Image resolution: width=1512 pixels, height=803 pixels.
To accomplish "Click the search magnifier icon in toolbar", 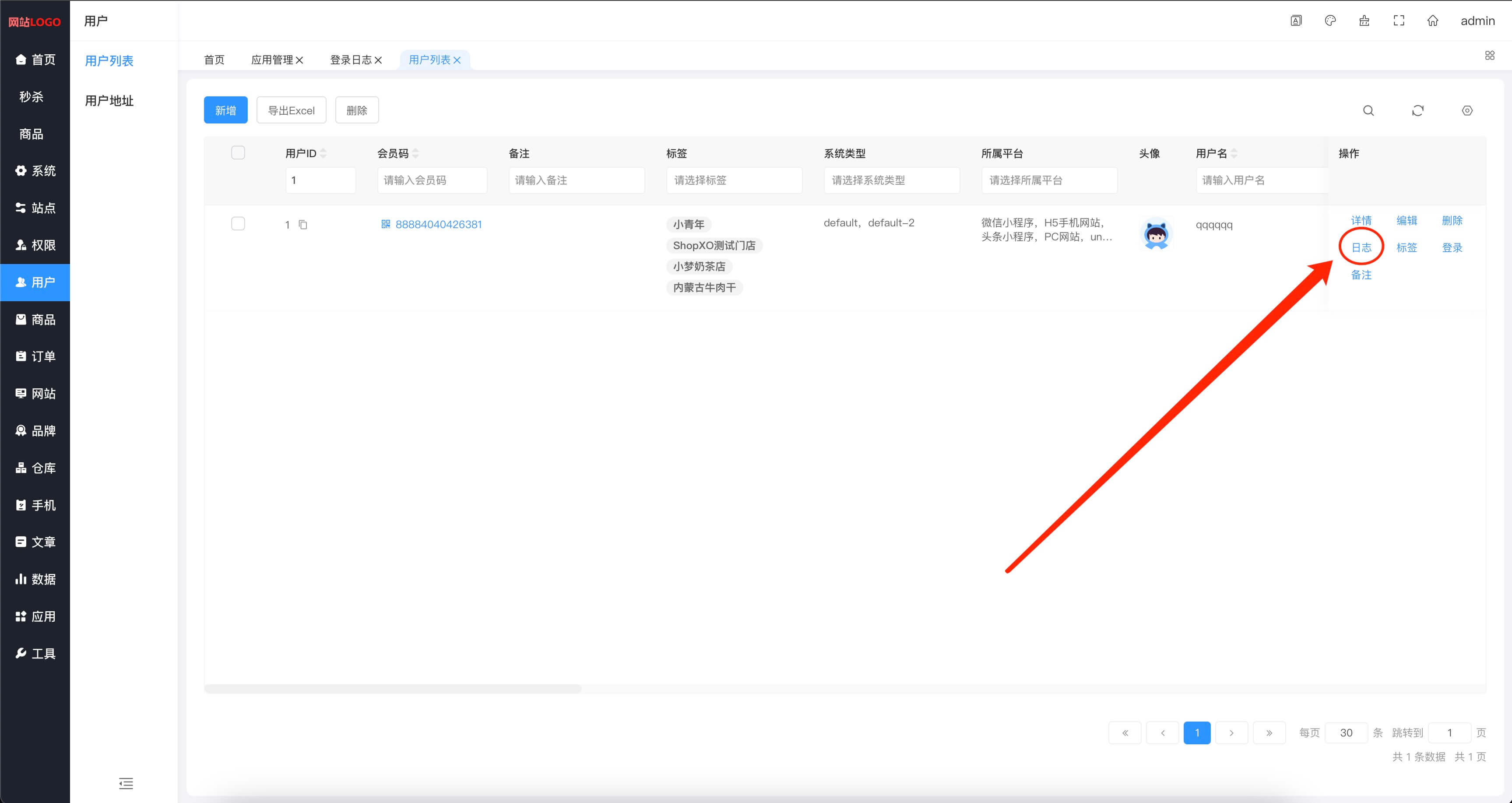I will pos(1368,110).
